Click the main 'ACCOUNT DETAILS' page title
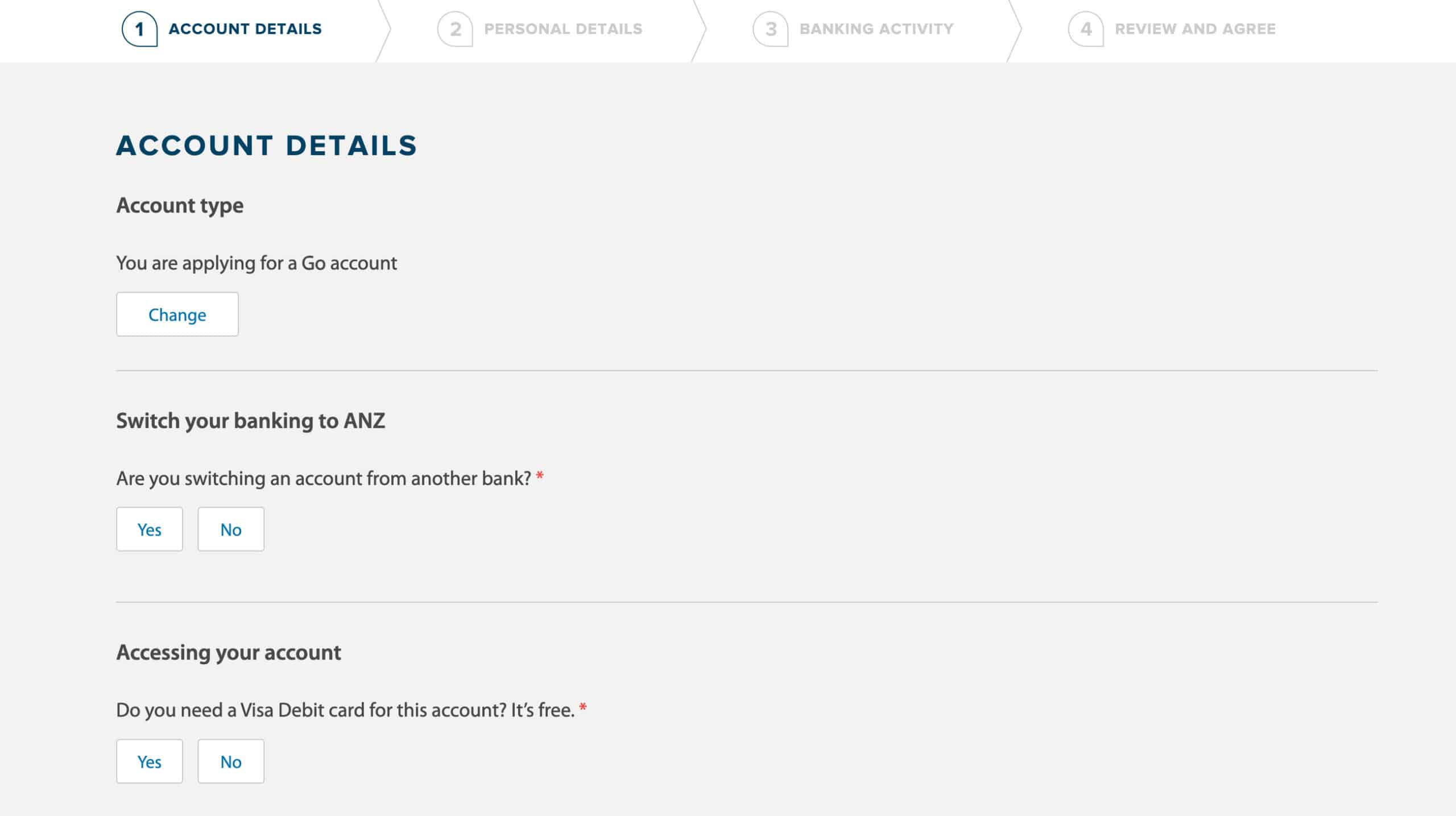 coord(267,146)
